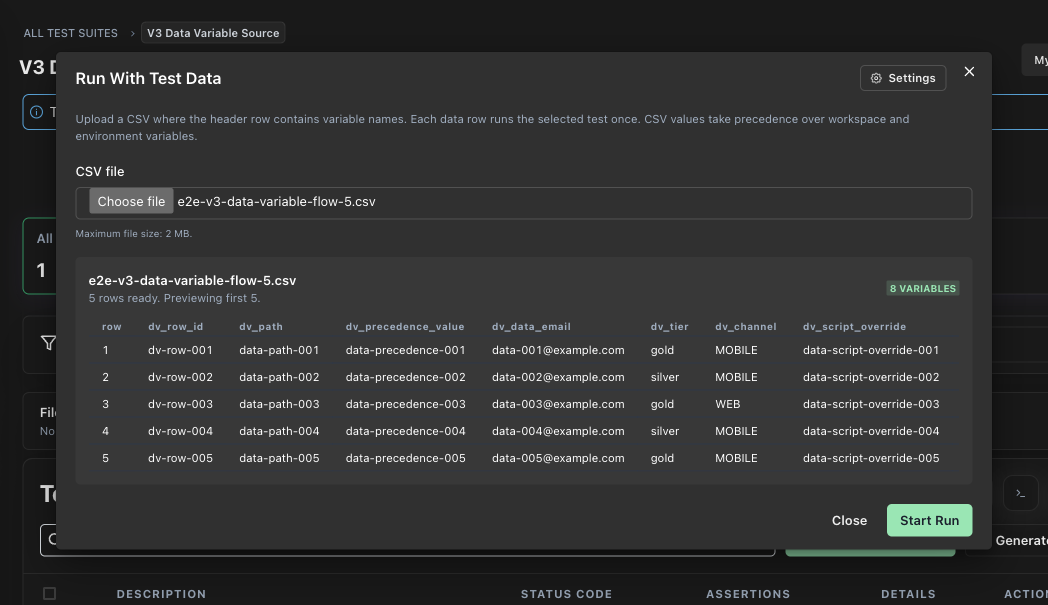The width and height of the screenshot is (1048, 605).
Task: Click the info circle icon in the banner
Action: click(37, 112)
